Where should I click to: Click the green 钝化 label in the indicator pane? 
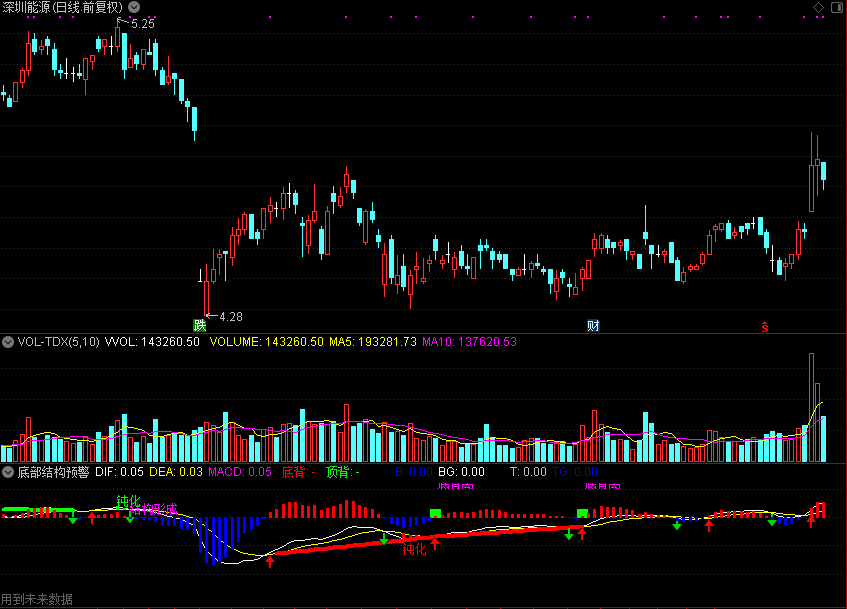(x=129, y=501)
